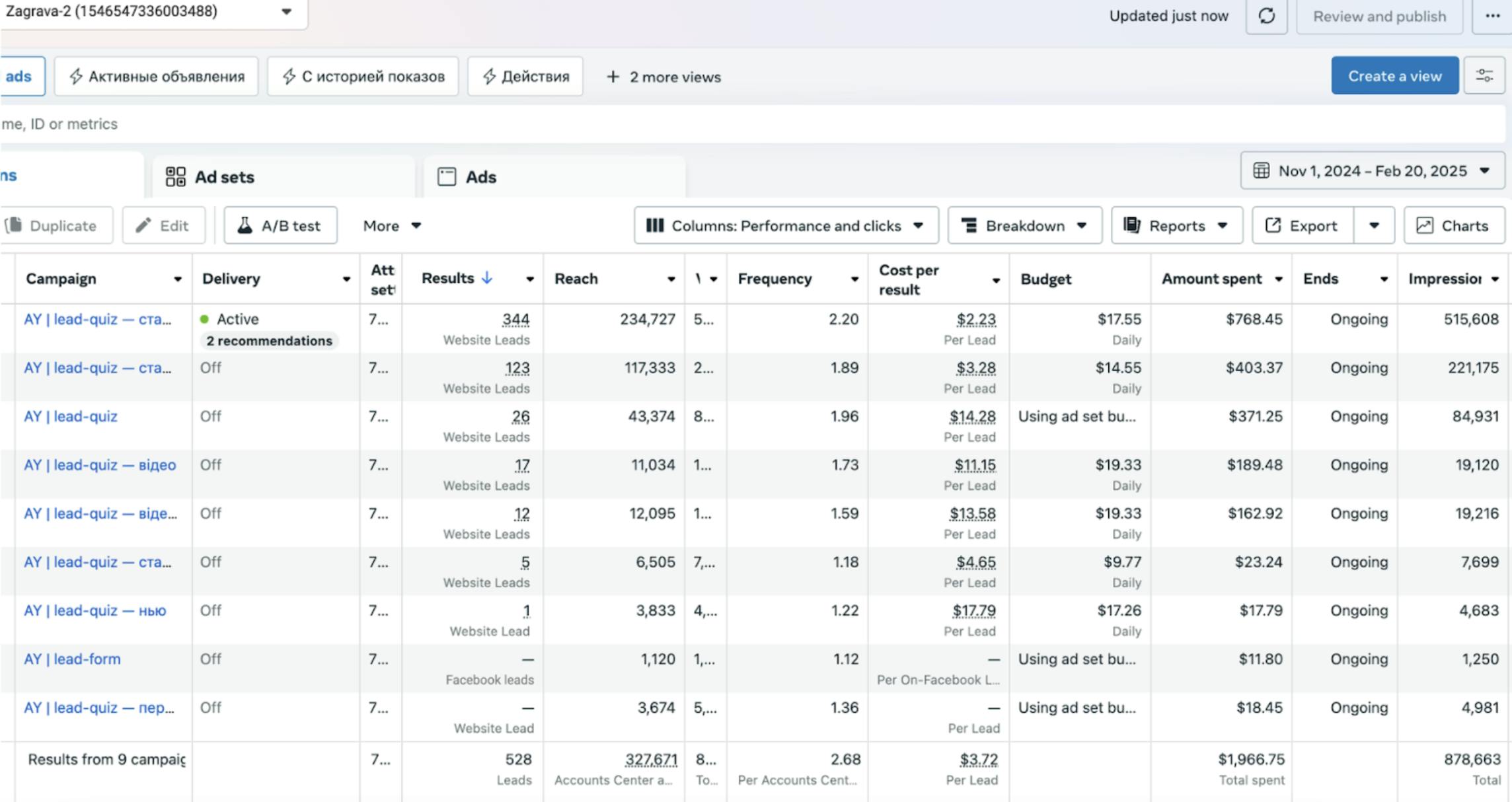Open the Reports dropdown
Viewport: 1512px width, 802px height.
(1176, 226)
